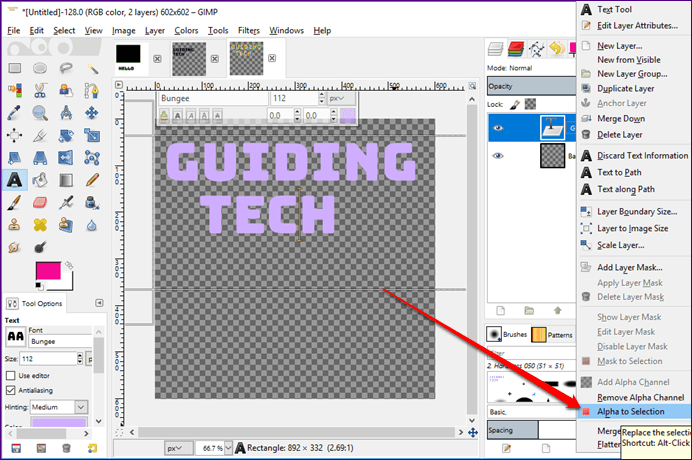Open the colored GUIDING TECH image tab
Image resolution: width=692 pixels, height=460 pixels.
[246, 58]
